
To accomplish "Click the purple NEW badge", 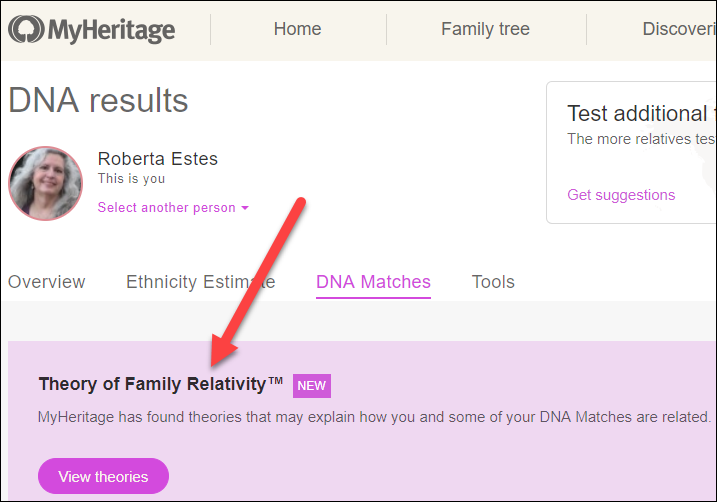I will [312, 386].
